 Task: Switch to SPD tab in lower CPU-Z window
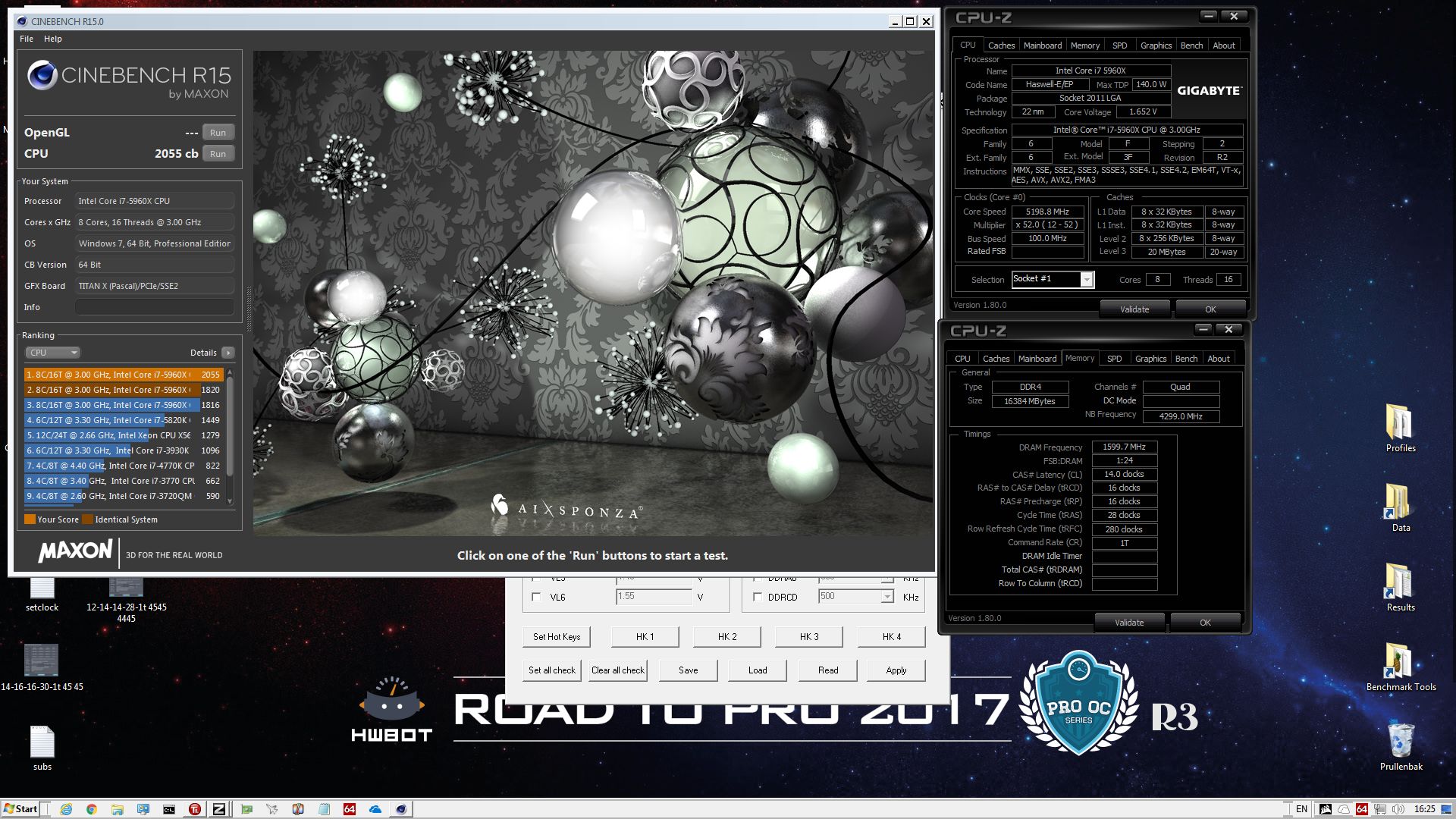(x=1114, y=359)
